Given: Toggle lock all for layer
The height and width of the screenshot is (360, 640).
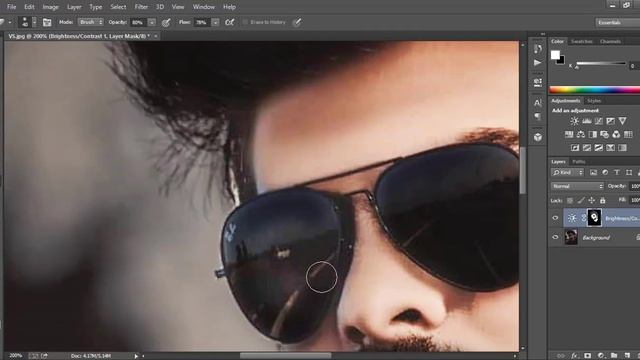Looking at the screenshot, I should click(x=602, y=200).
